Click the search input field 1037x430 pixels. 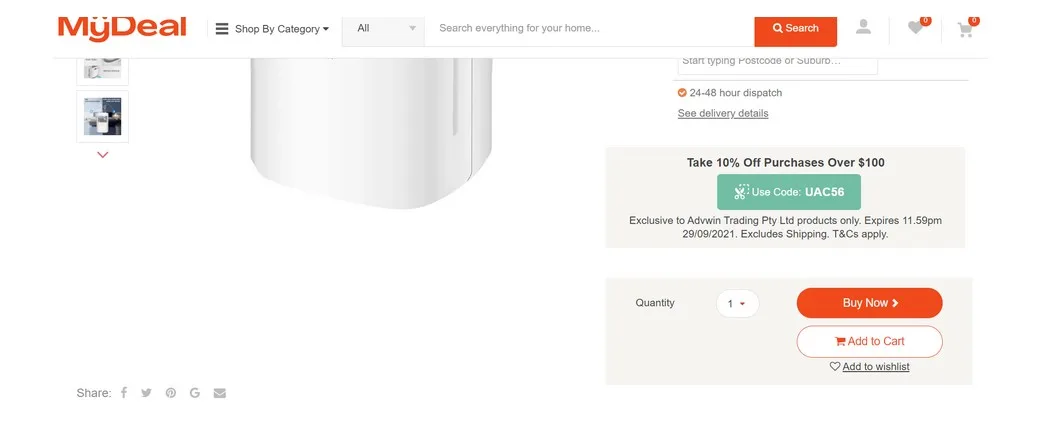tap(588, 28)
